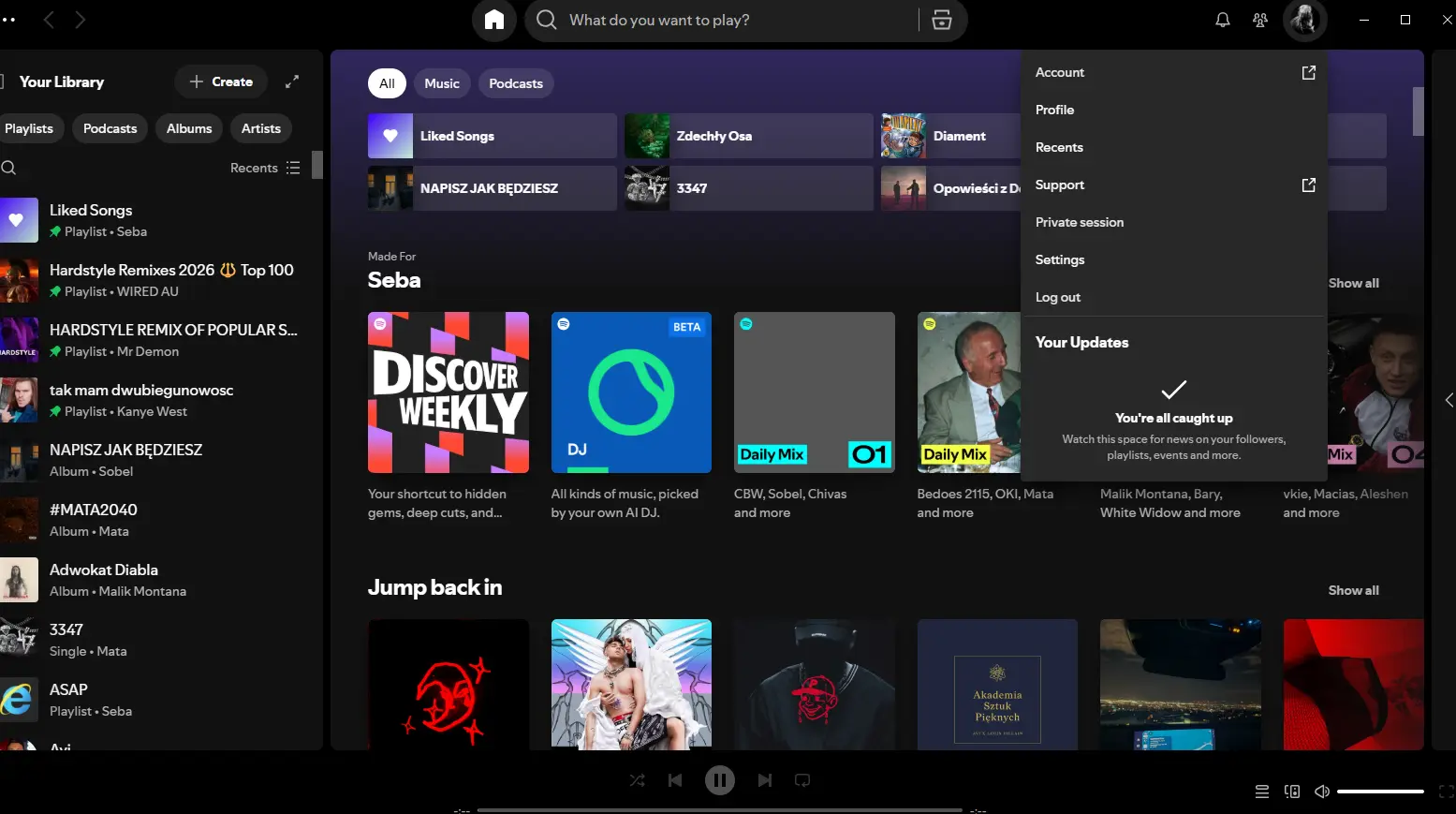Open the three-dots app menu
The width and height of the screenshot is (1456, 814).
[8, 20]
